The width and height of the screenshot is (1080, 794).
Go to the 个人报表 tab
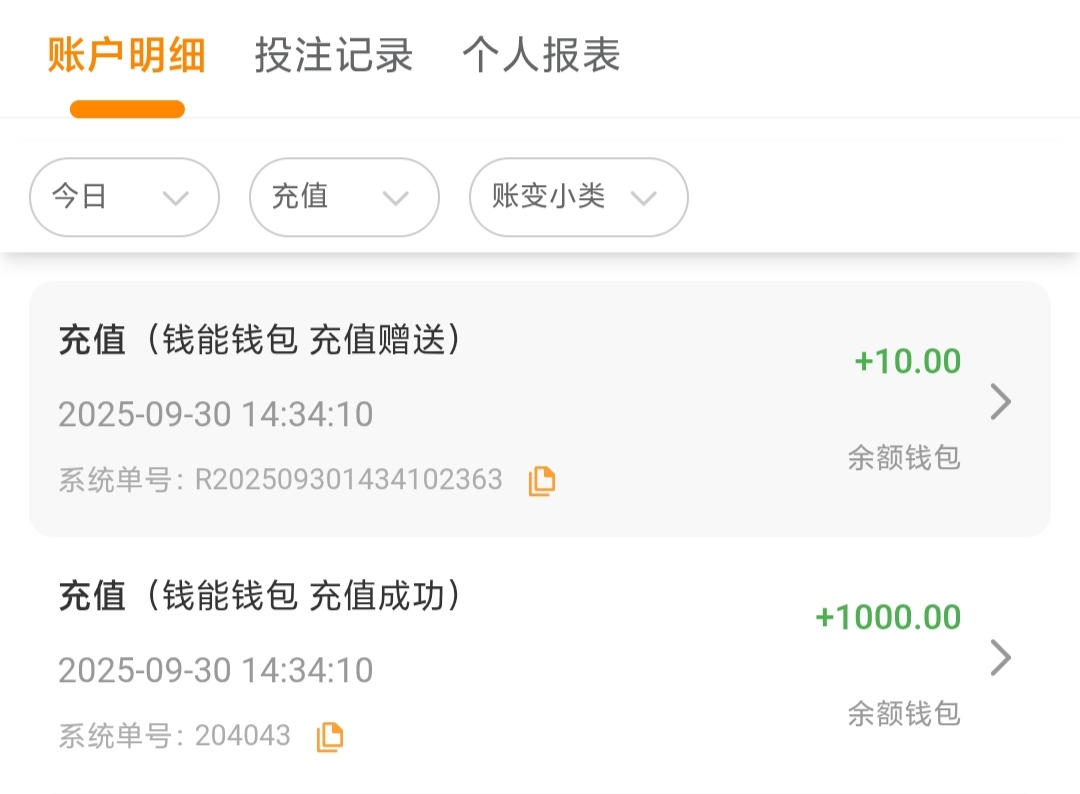pyautogui.click(x=541, y=56)
